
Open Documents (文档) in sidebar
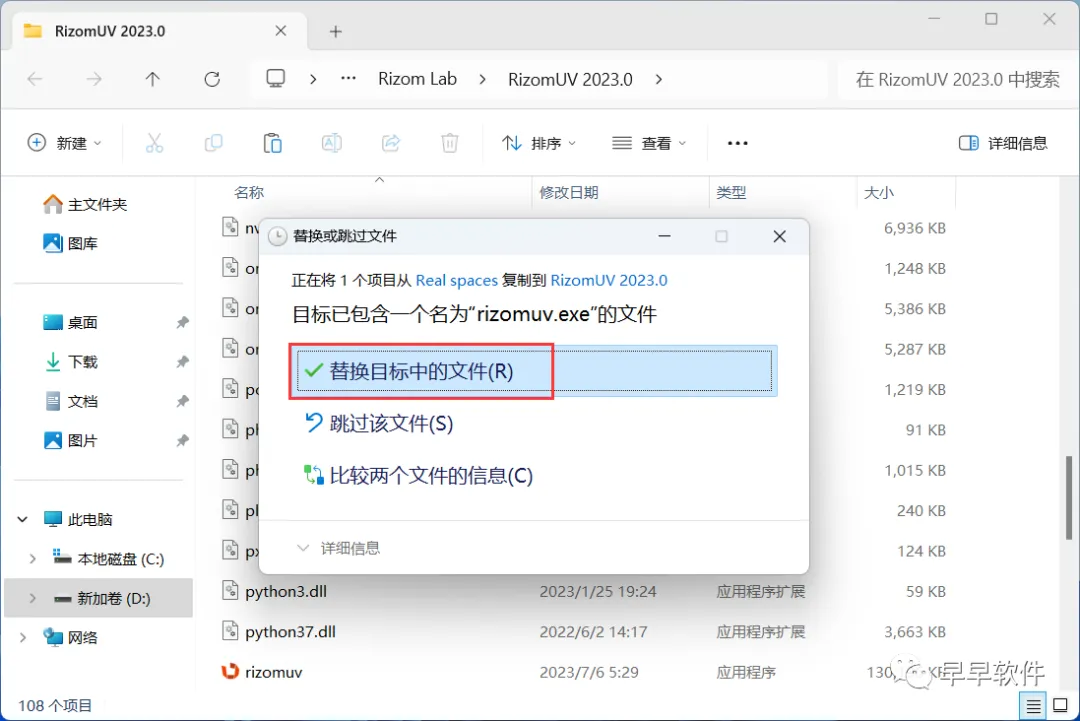[x=70, y=401]
